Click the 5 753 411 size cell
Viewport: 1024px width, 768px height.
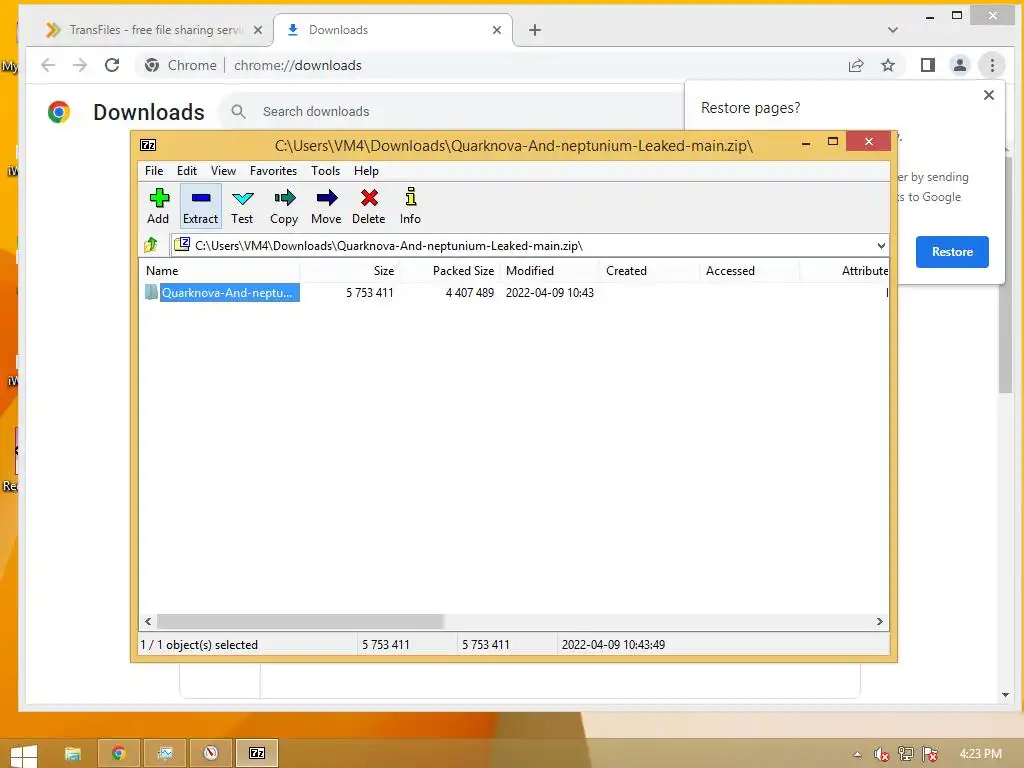pyautogui.click(x=370, y=293)
